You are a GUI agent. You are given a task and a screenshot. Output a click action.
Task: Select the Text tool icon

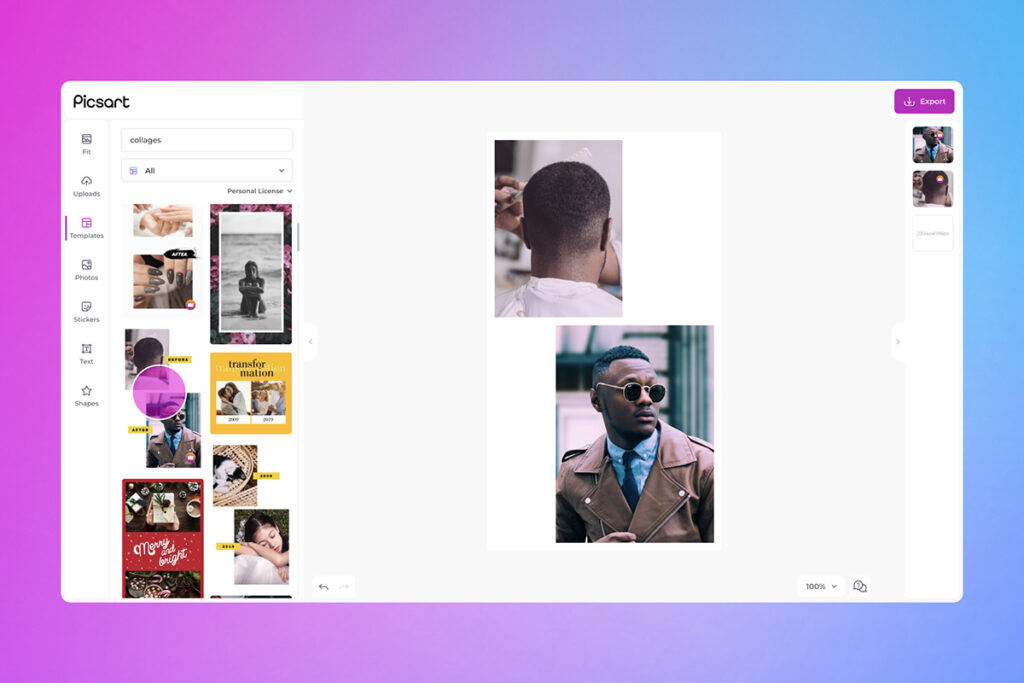86,354
